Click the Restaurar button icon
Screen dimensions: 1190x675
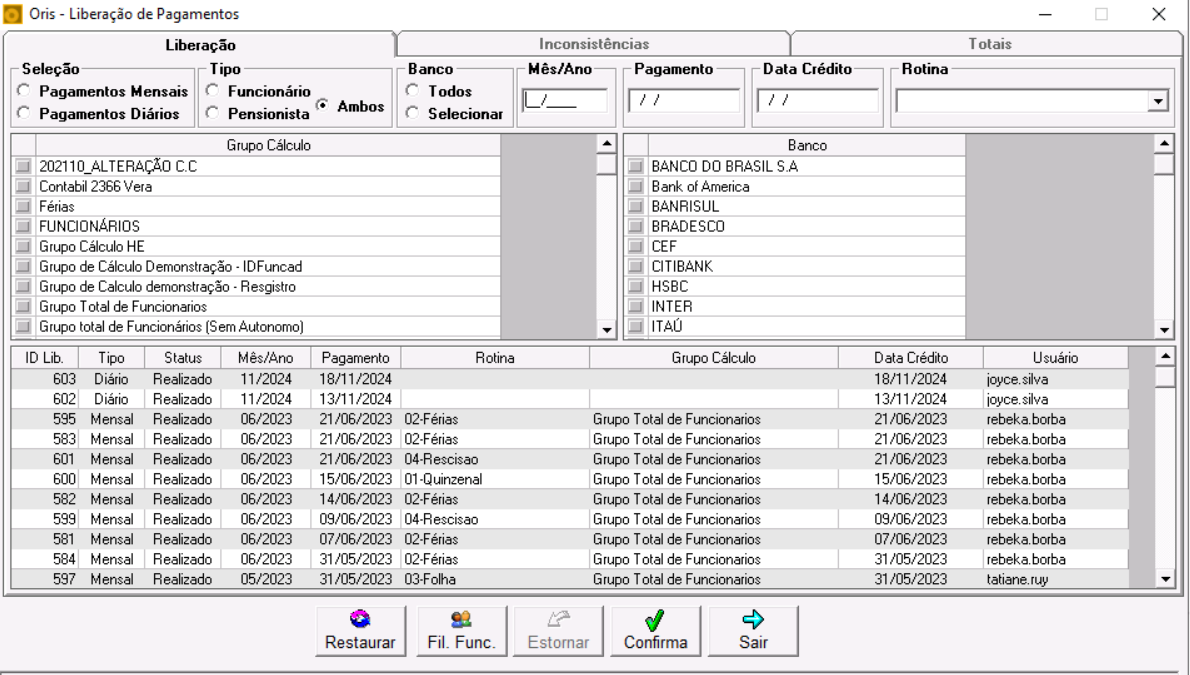point(360,619)
